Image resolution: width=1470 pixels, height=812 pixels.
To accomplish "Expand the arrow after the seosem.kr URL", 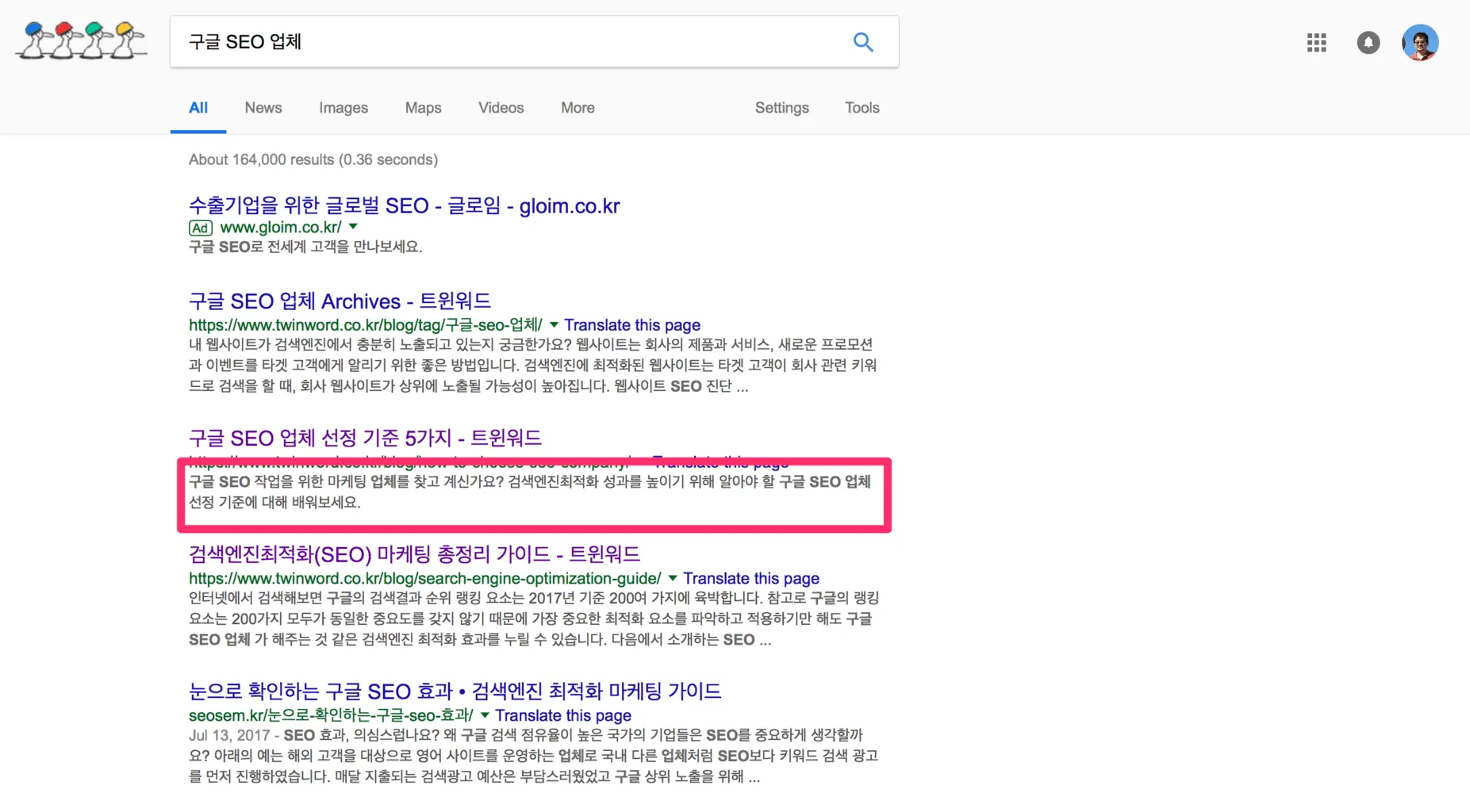I will (x=485, y=715).
